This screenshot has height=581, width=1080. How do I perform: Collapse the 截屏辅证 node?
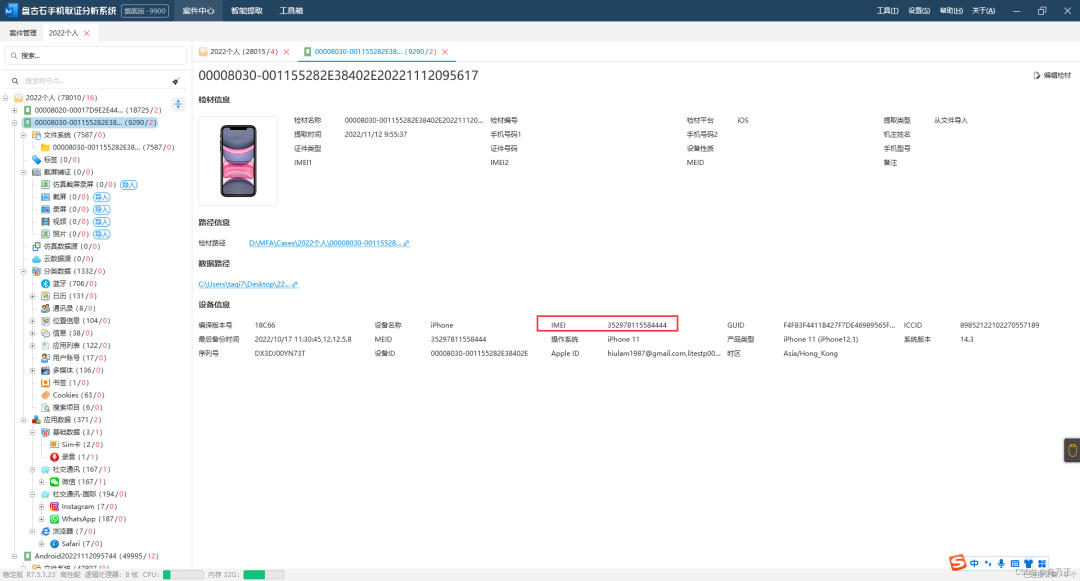[23, 172]
